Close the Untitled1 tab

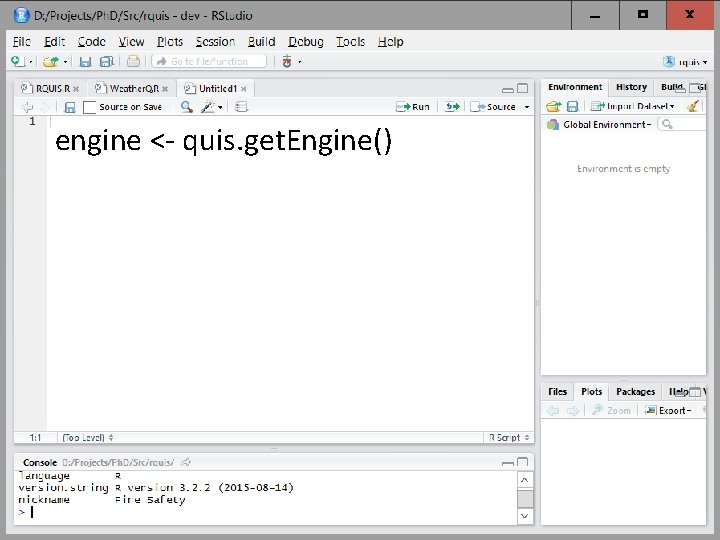(244, 89)
